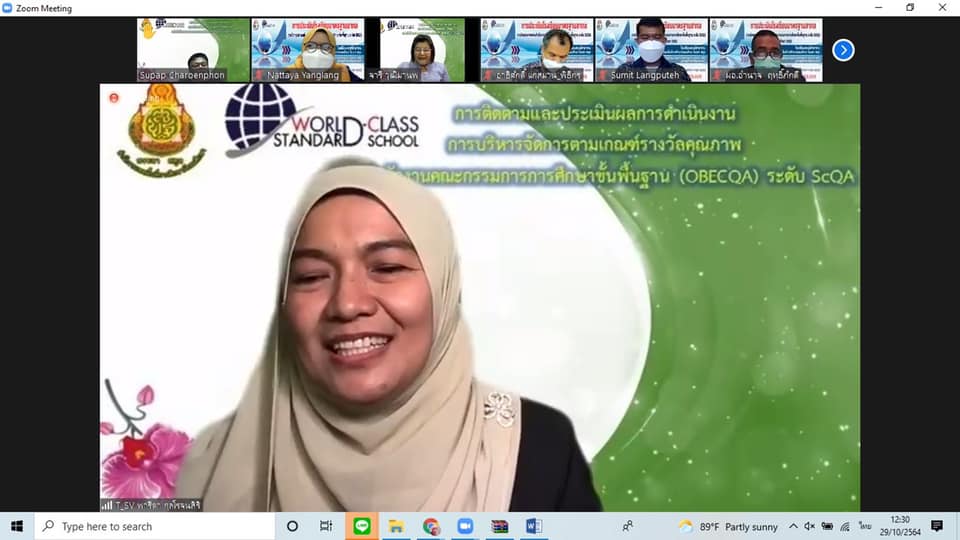Open the People icon in taskbar

point(628,526)
